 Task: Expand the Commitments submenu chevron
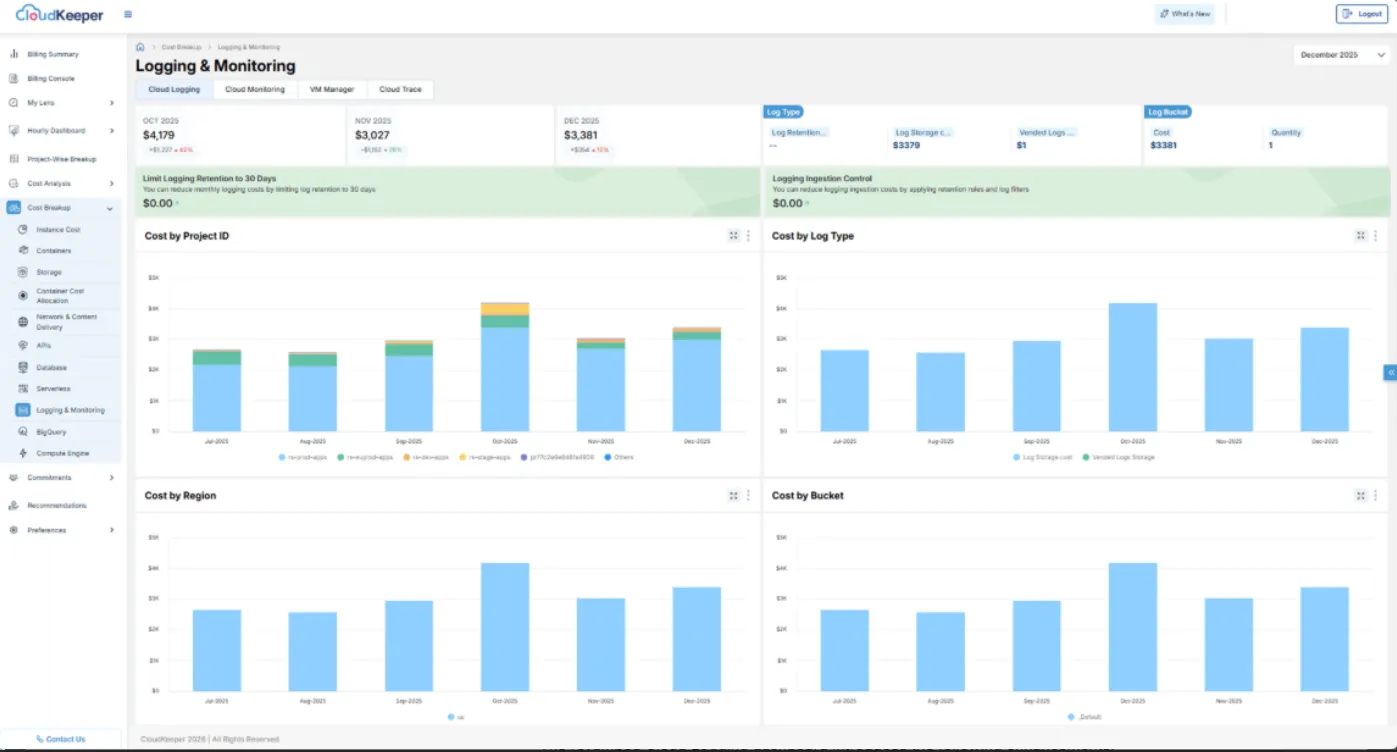[111, 478]
